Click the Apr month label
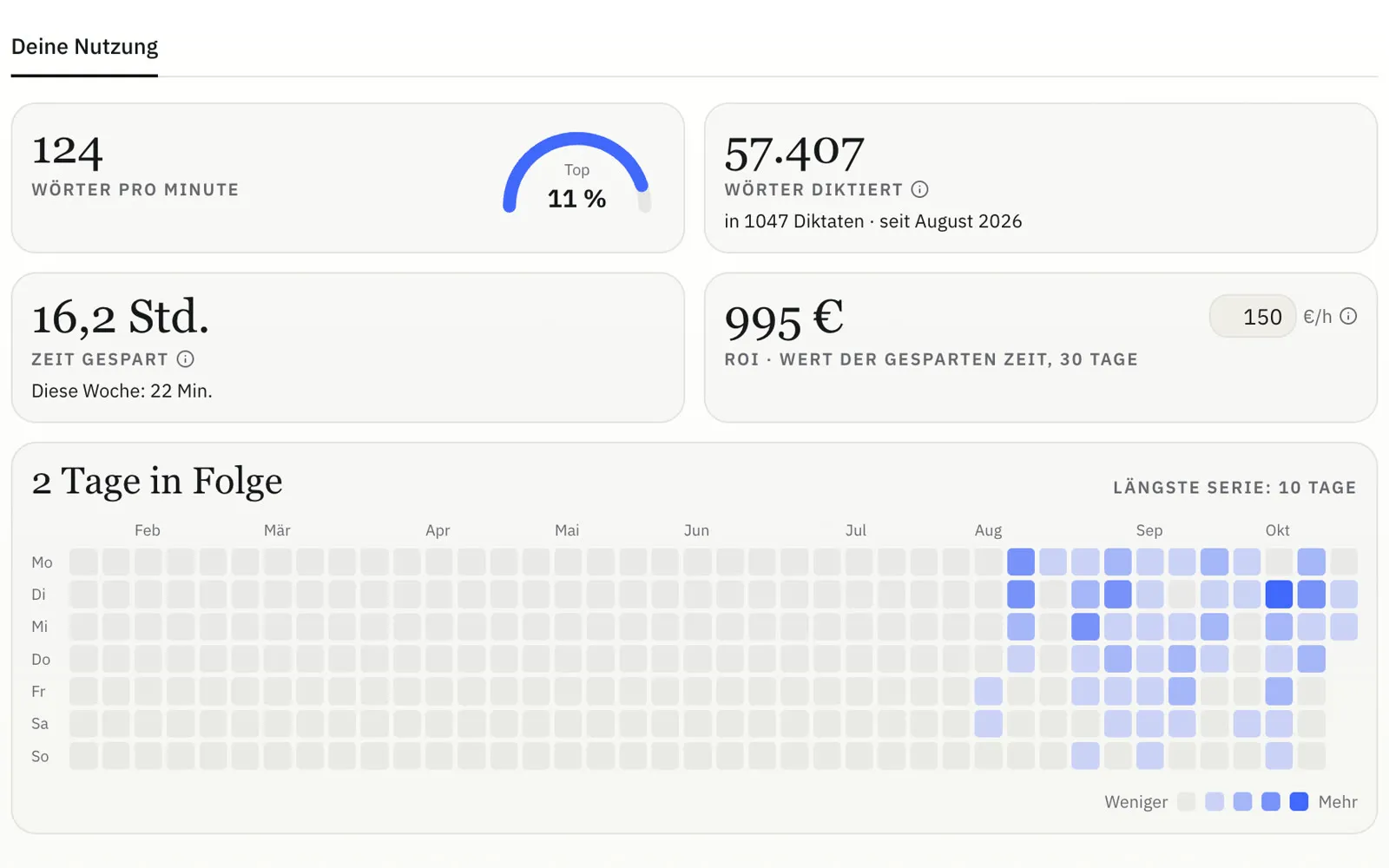This screenshot has height=868, width=1389. (x=438, y=530)
